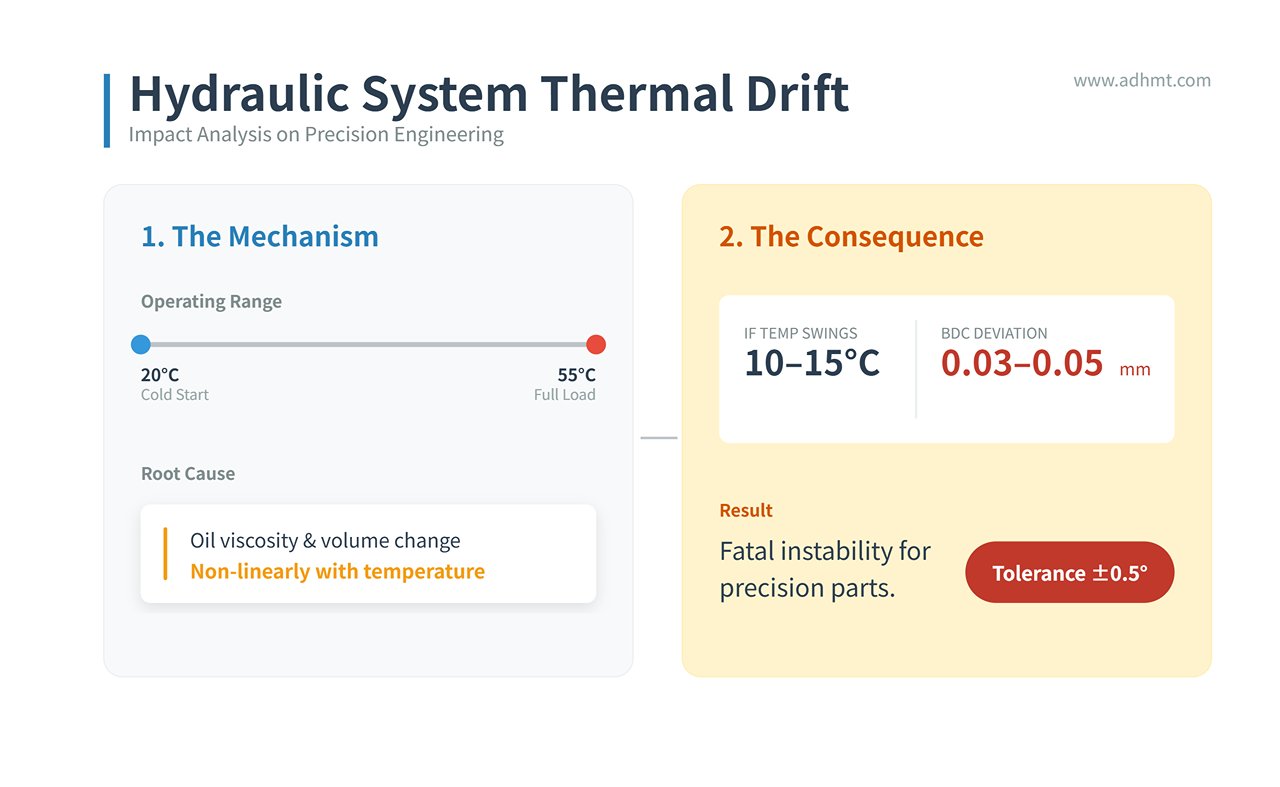Select the 1. The Mechanism heading
This screenshot has width=1280, height=787.
coord(260,237)
